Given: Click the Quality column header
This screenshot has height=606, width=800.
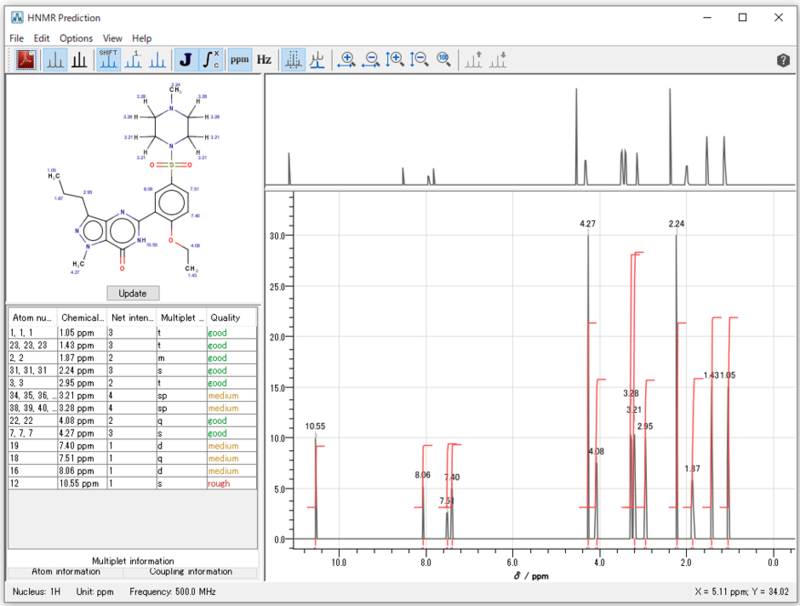Looking at the screenshot, I should click(x=232, y=317).
